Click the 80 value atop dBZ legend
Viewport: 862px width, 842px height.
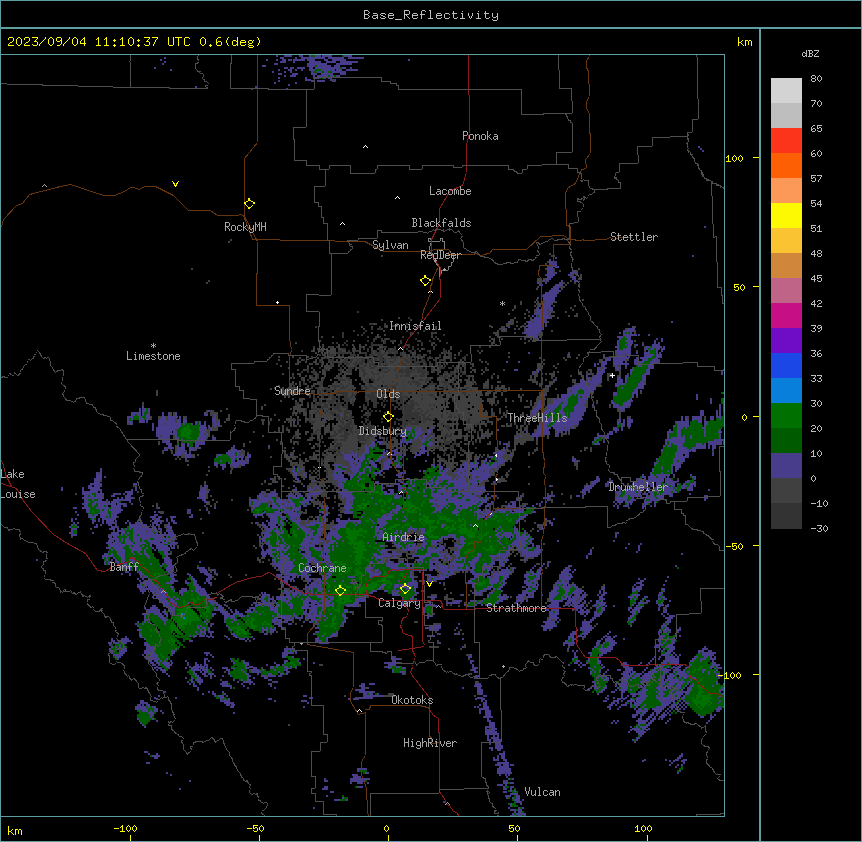click(x=816, y=79)
